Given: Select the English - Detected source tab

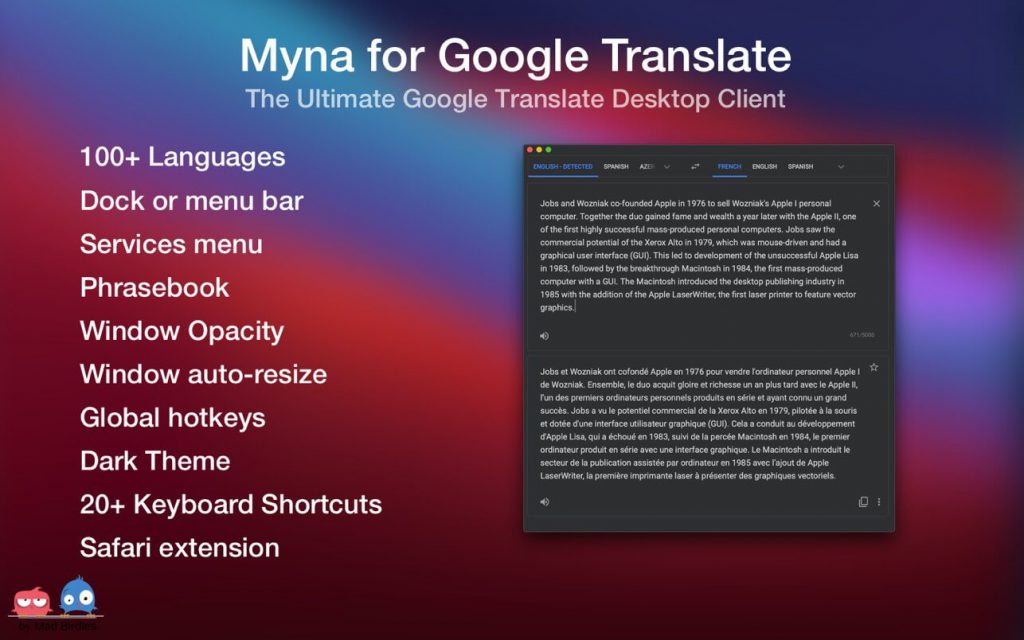Looking at the screenshot, I should [562, 166].
